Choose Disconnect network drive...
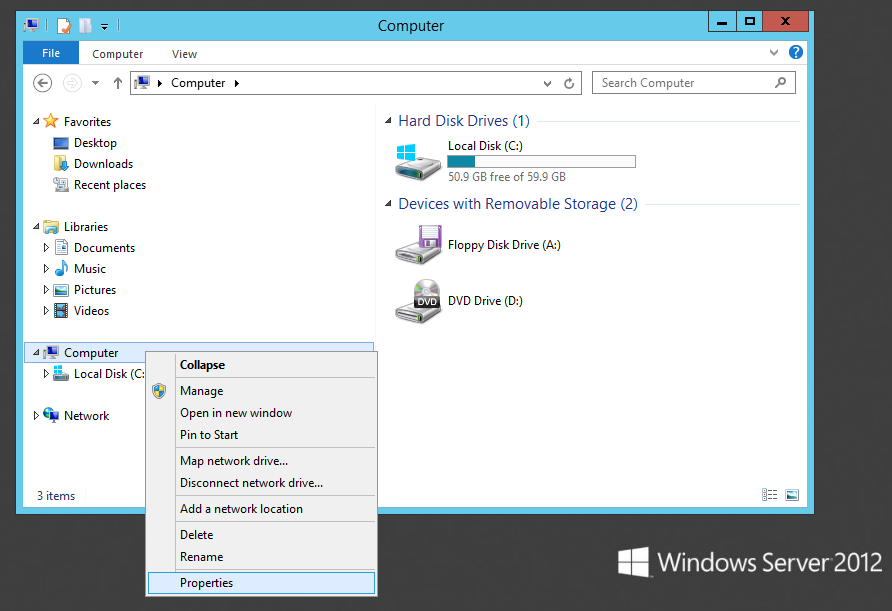This screenshot has width=892, height=611. click(x=261, y=483)
